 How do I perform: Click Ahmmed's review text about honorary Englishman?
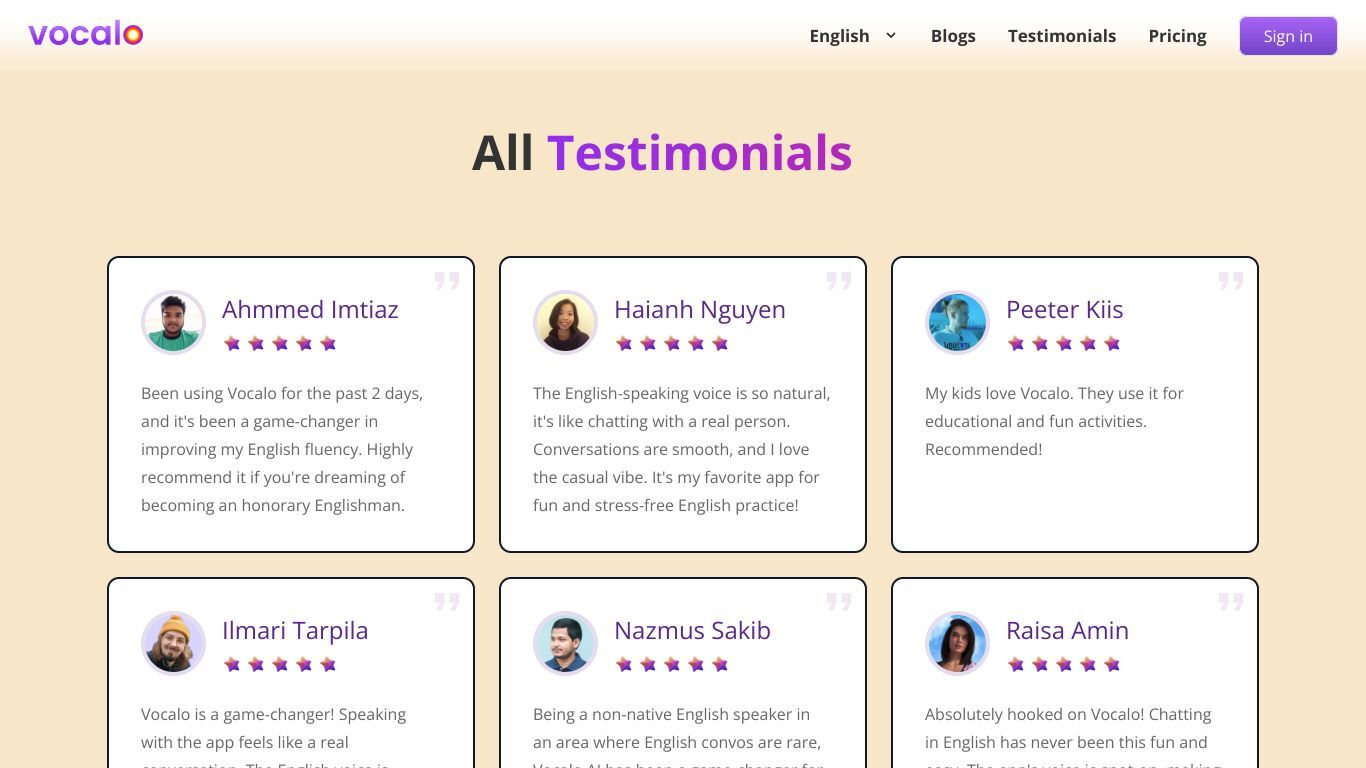coord(282,449)
